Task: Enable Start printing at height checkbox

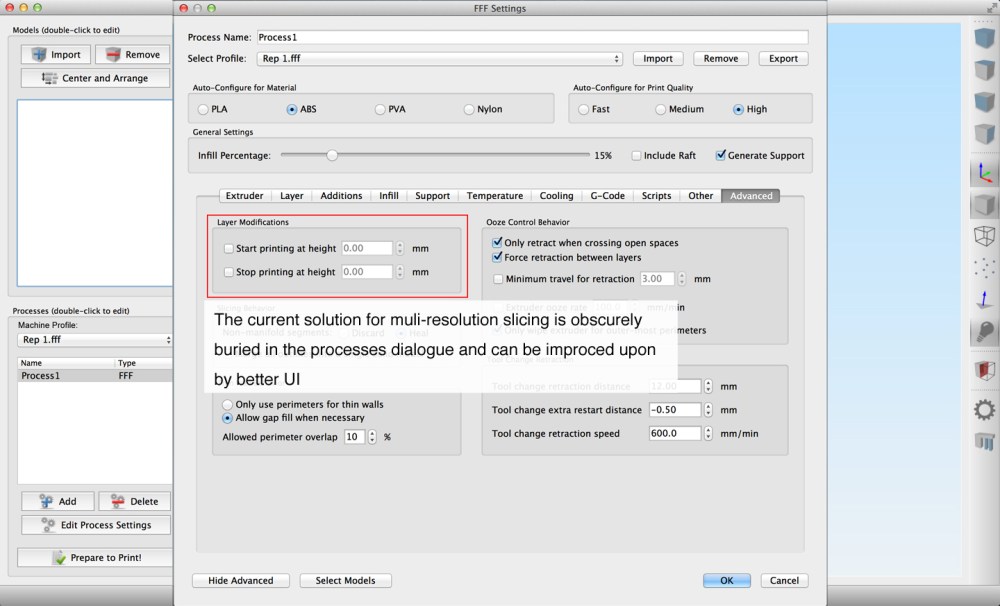Action: coord(229,248)
